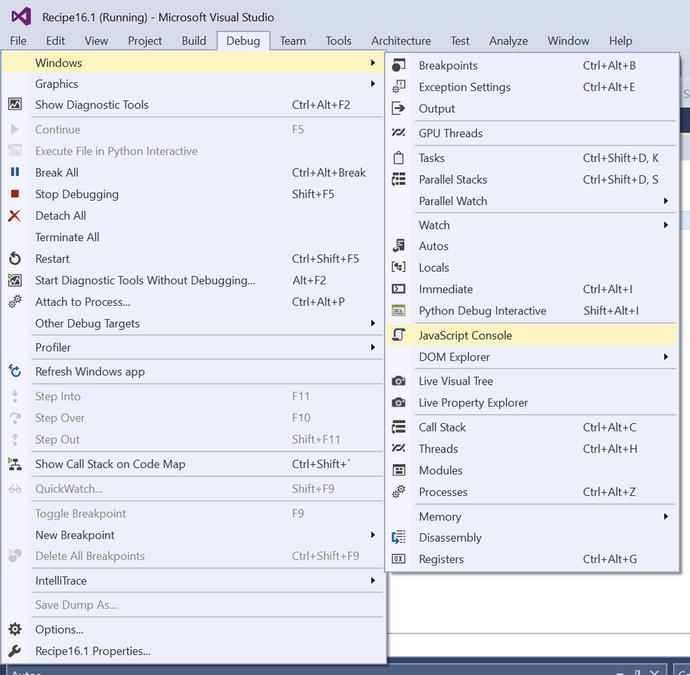Click the Live Visual Tree camera icon

(399, 381)
